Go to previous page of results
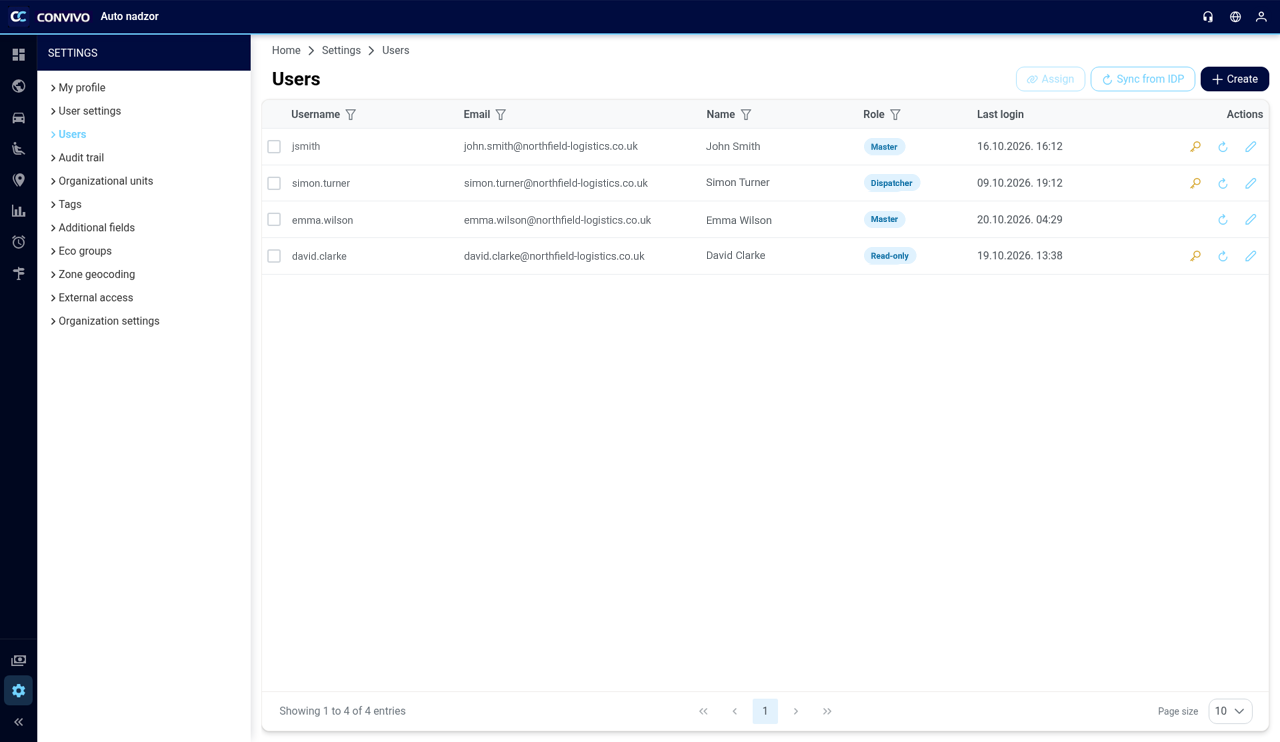Viewport: 1280px width, 742px height. (x=734, y=711)
